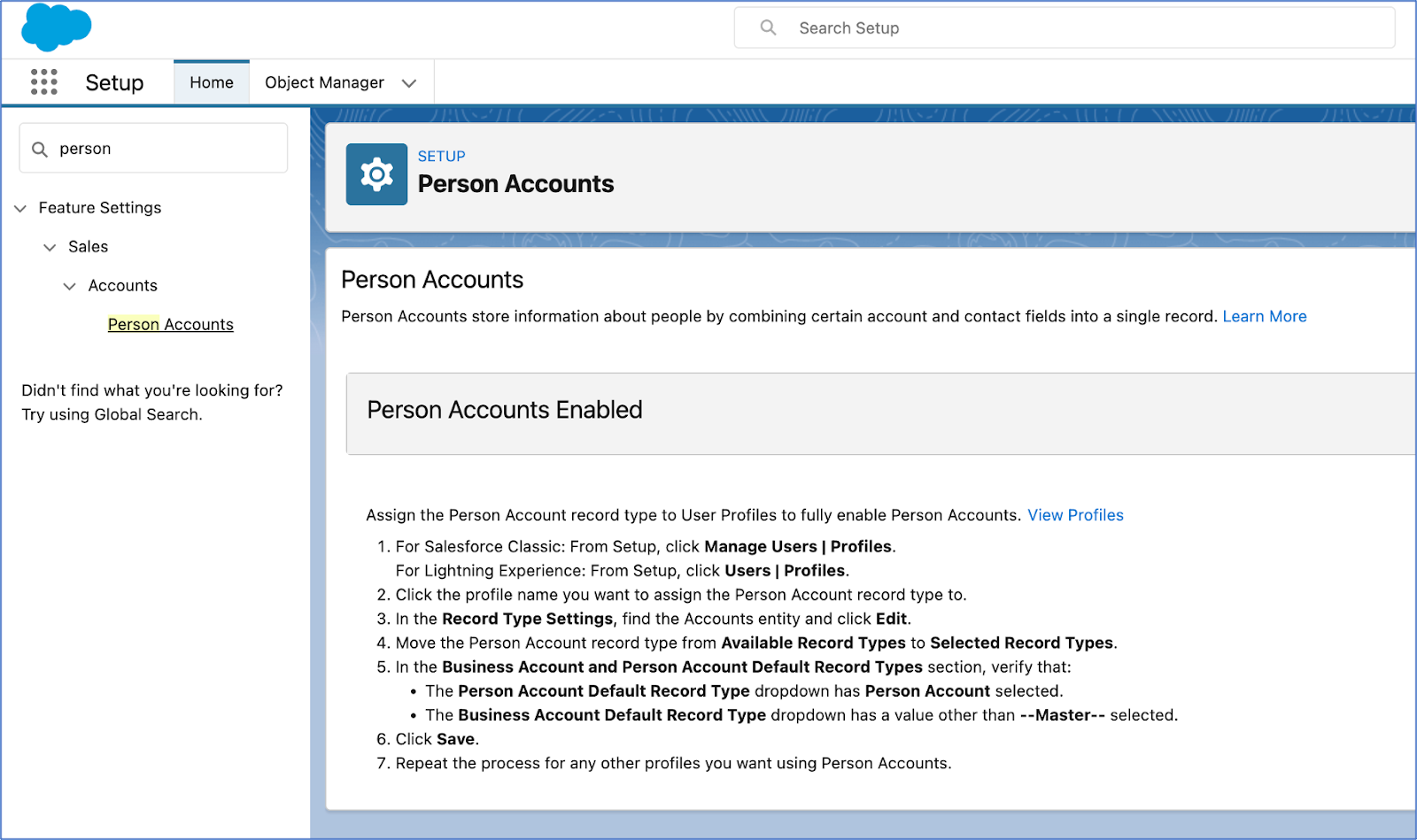
Task: Open the App Launcher grid icon
Action: pyautogui.click(x=42, y=81)
